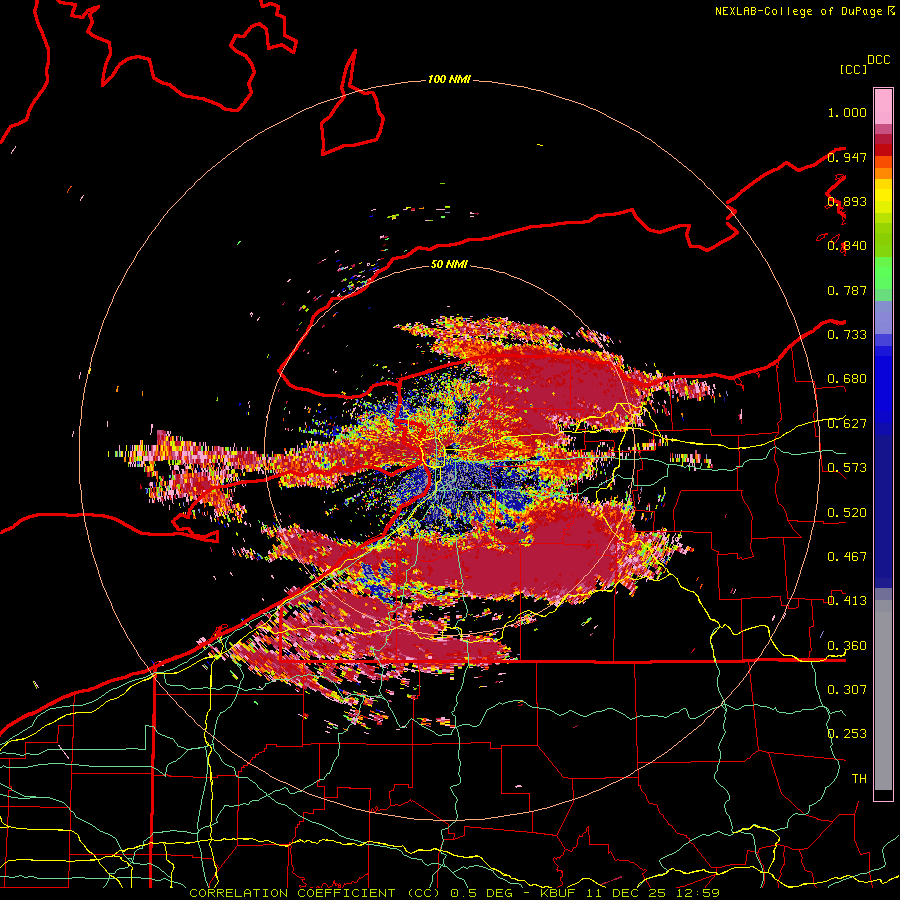Click the 0.893 legend value

tap(847, 201)
